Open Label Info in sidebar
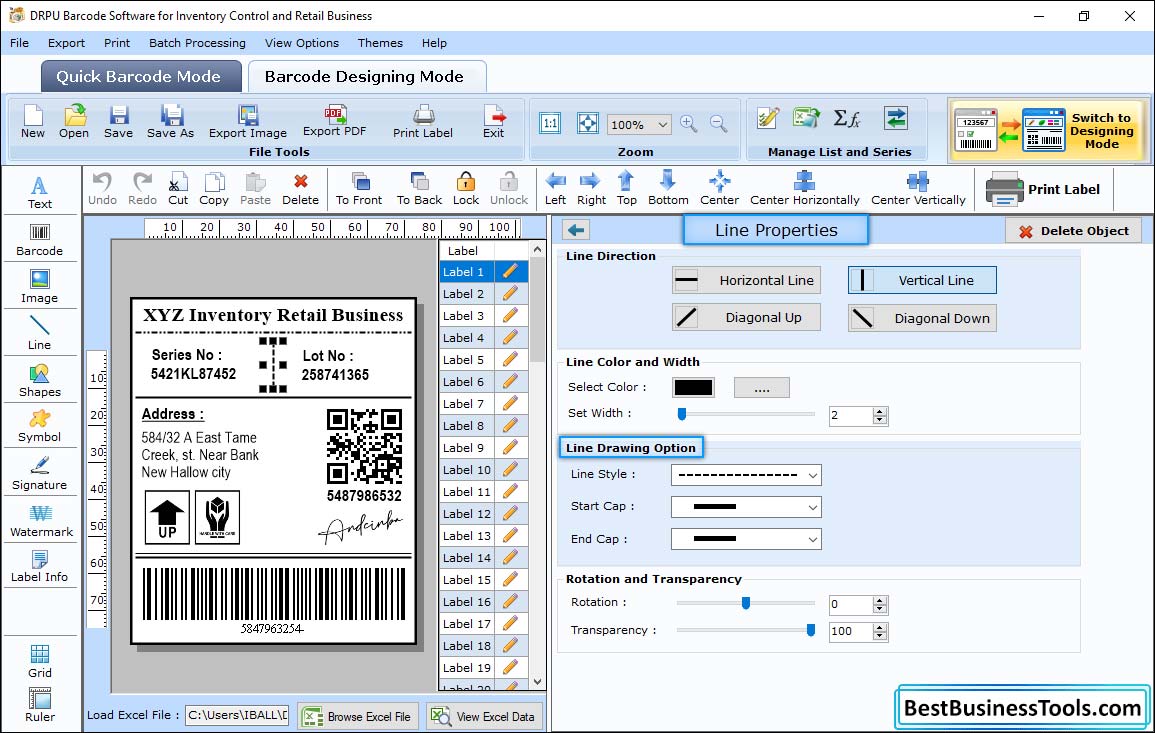Image resolution: width=1155 pixels, height=733 pixels. tap(40, 567)
